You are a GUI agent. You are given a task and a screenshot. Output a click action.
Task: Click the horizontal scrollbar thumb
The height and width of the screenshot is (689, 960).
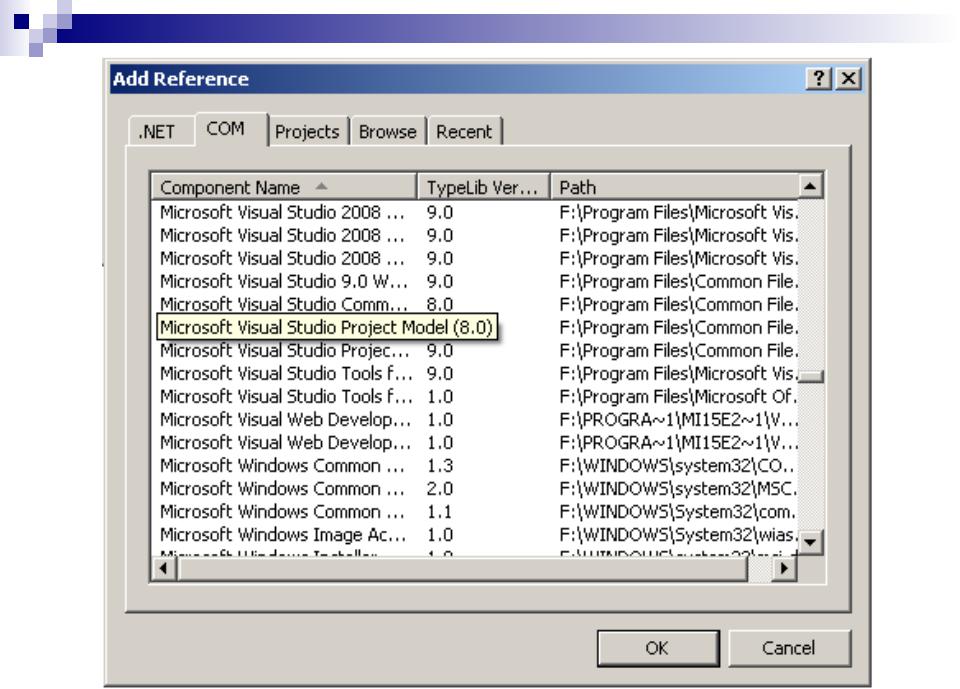tap(462, 569)
